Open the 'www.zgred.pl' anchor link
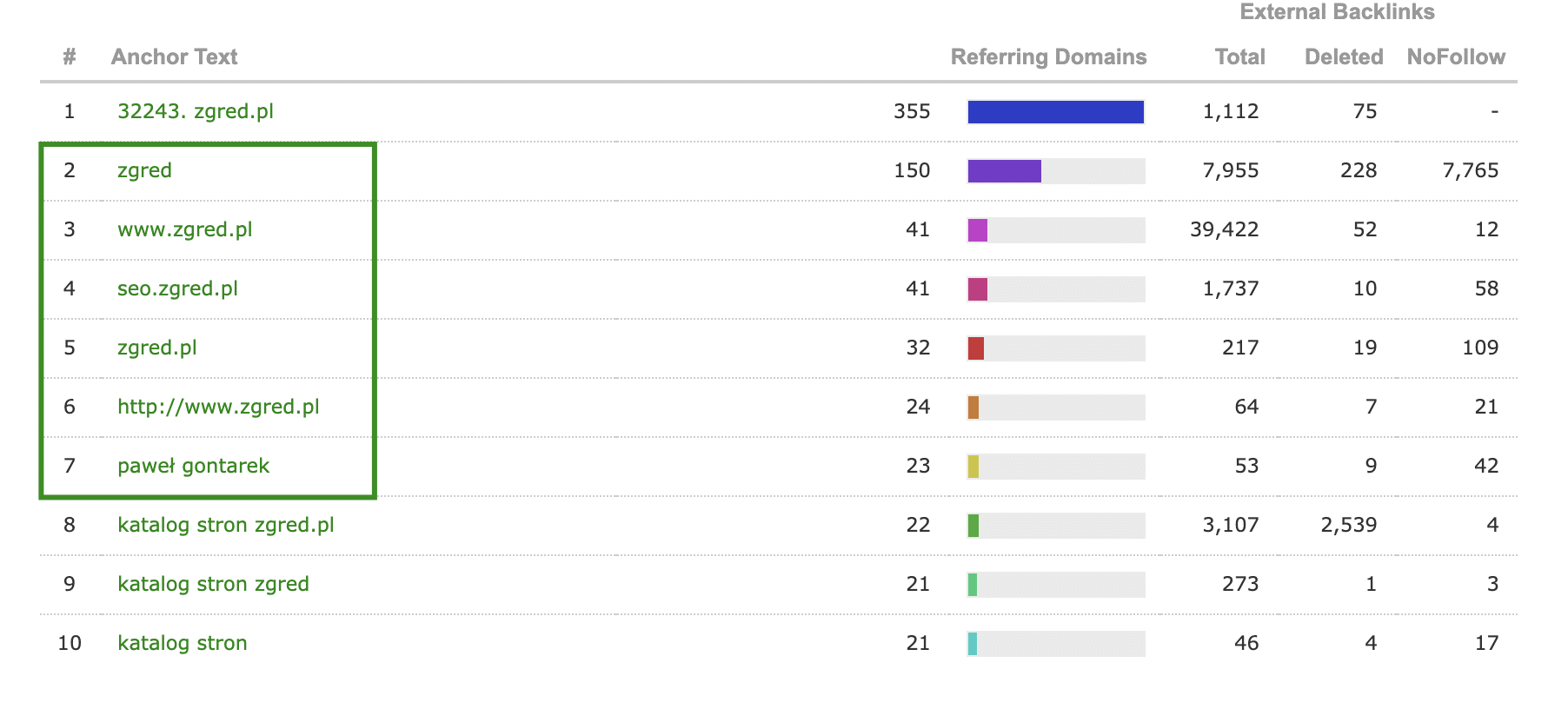The height and width of the screenshot is (709, 1568). click(185, 229)
